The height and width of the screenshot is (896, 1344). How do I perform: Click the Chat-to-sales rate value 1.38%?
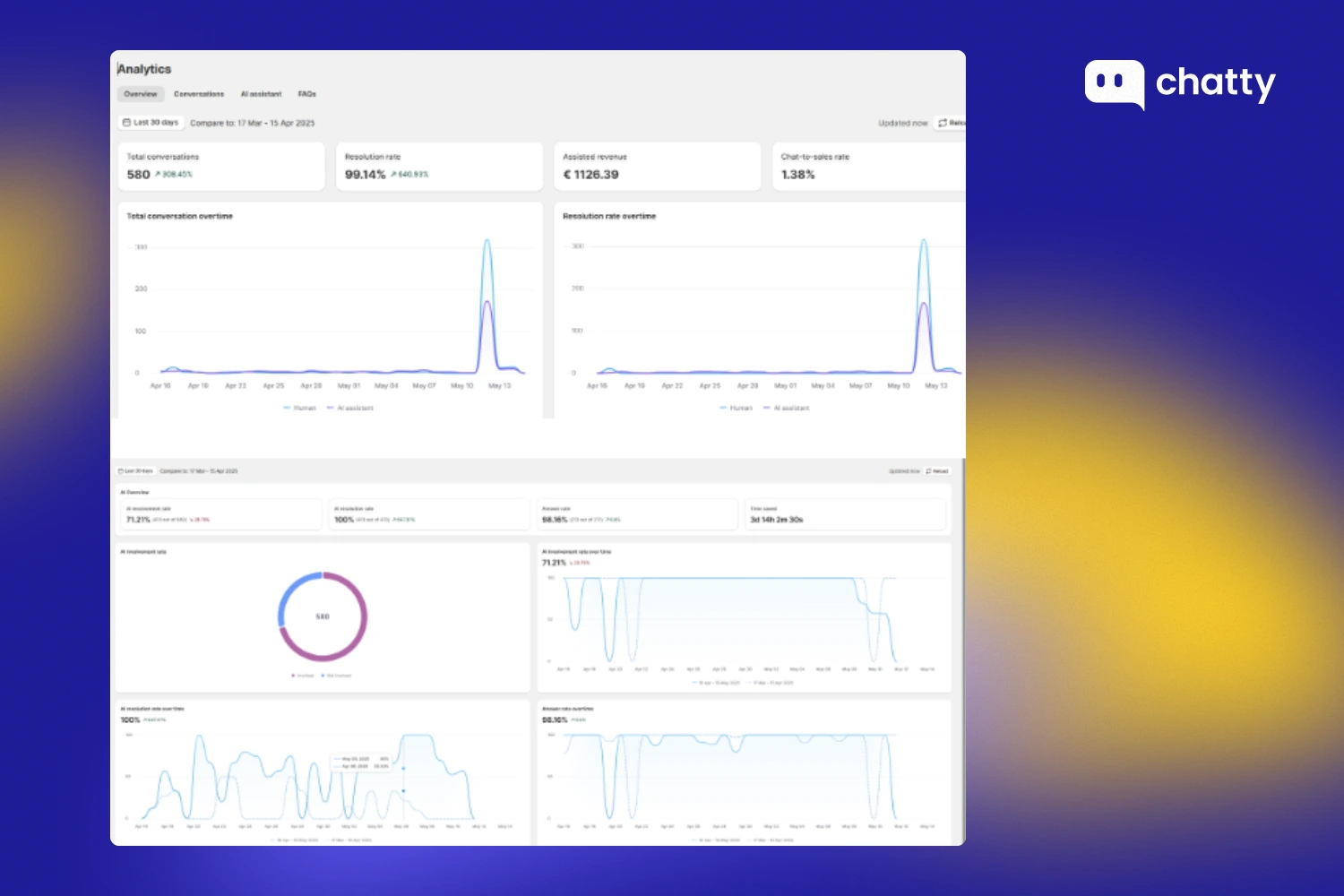click(x=797, y=175)
